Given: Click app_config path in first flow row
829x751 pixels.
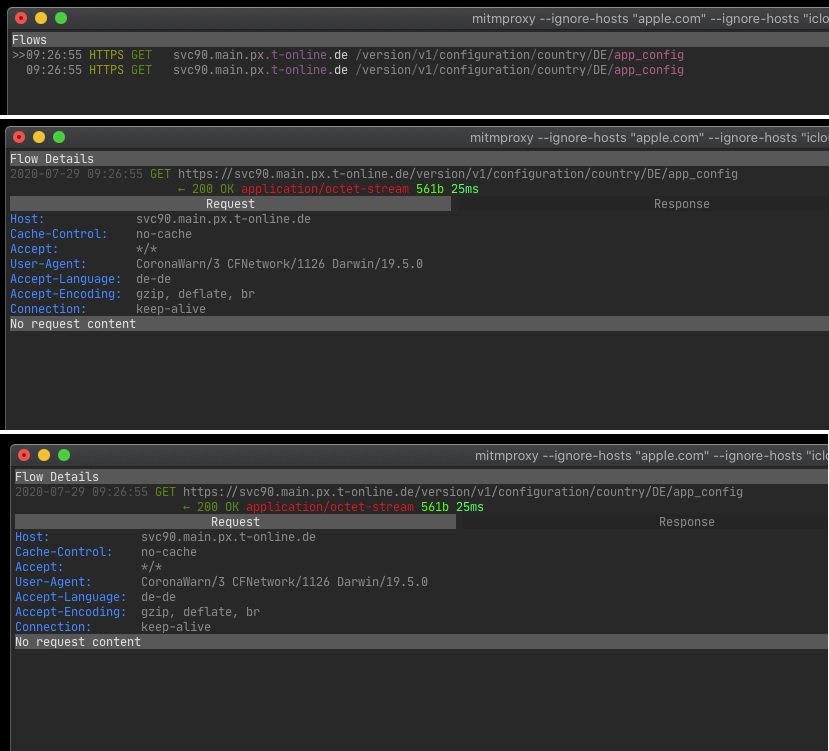Looking at the screenshot, I should pos(649,55).
